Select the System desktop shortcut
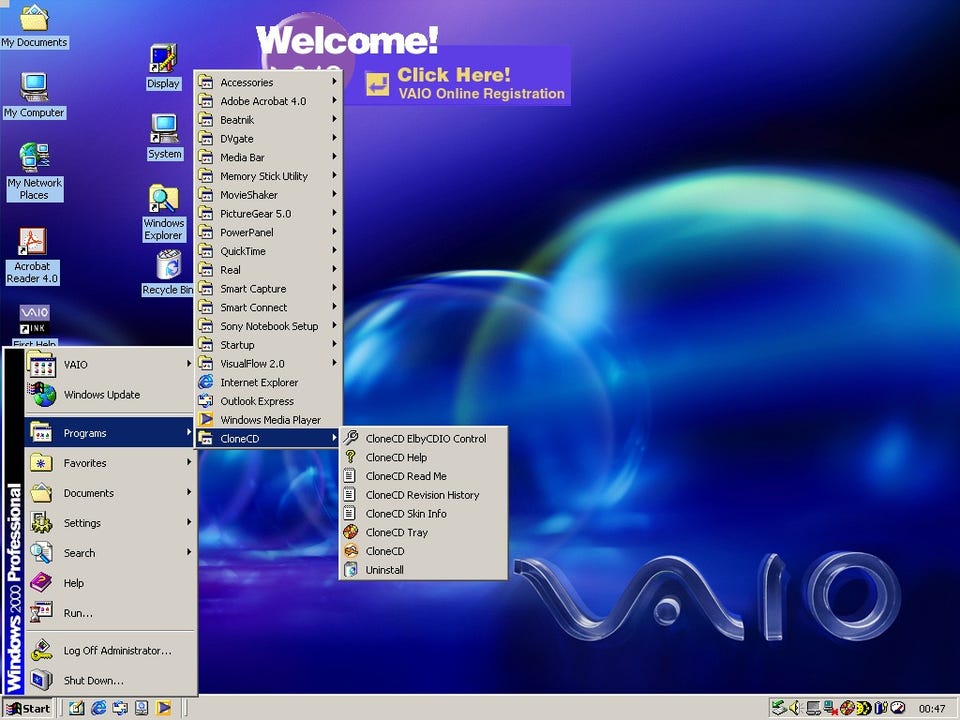 click(x=165, y=137)
